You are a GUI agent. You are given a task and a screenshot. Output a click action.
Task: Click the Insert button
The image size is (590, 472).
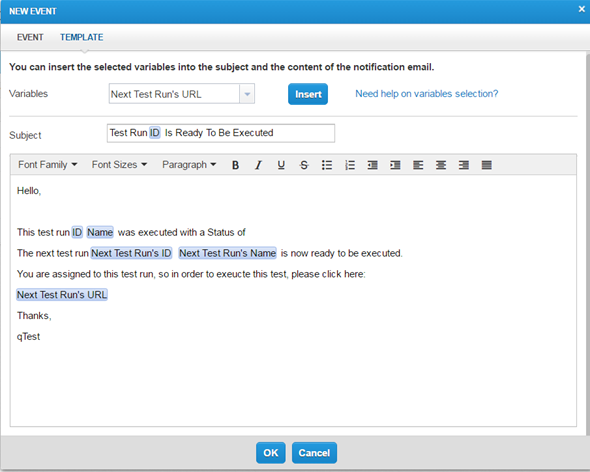(x=308, y=94)
